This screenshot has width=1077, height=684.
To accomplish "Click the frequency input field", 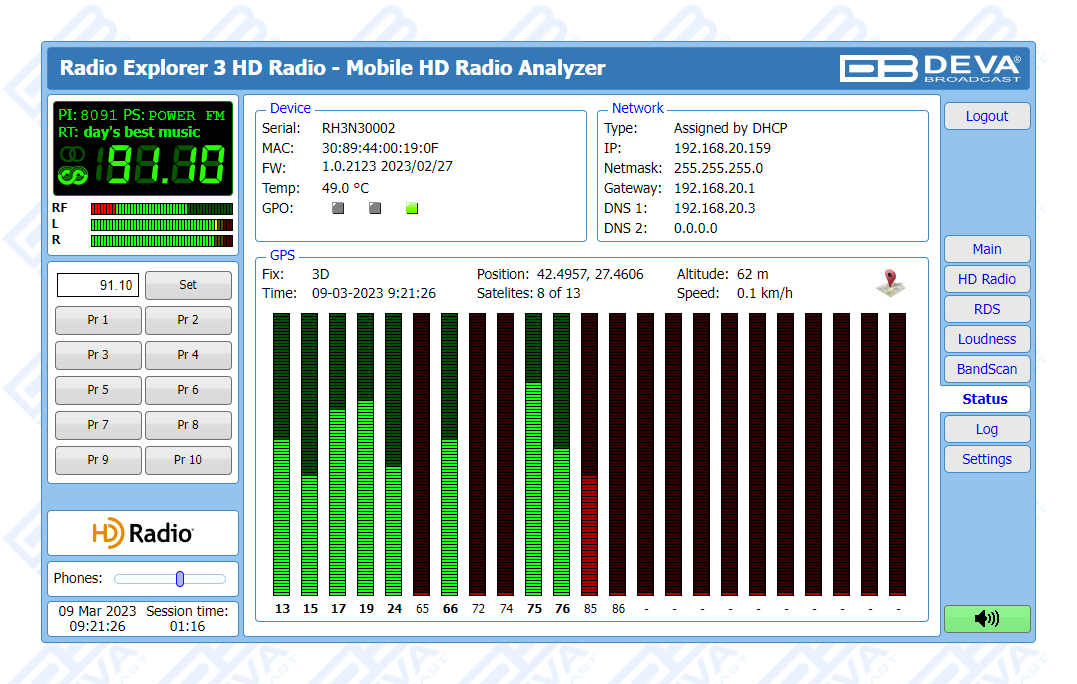I will pos(98,285).
